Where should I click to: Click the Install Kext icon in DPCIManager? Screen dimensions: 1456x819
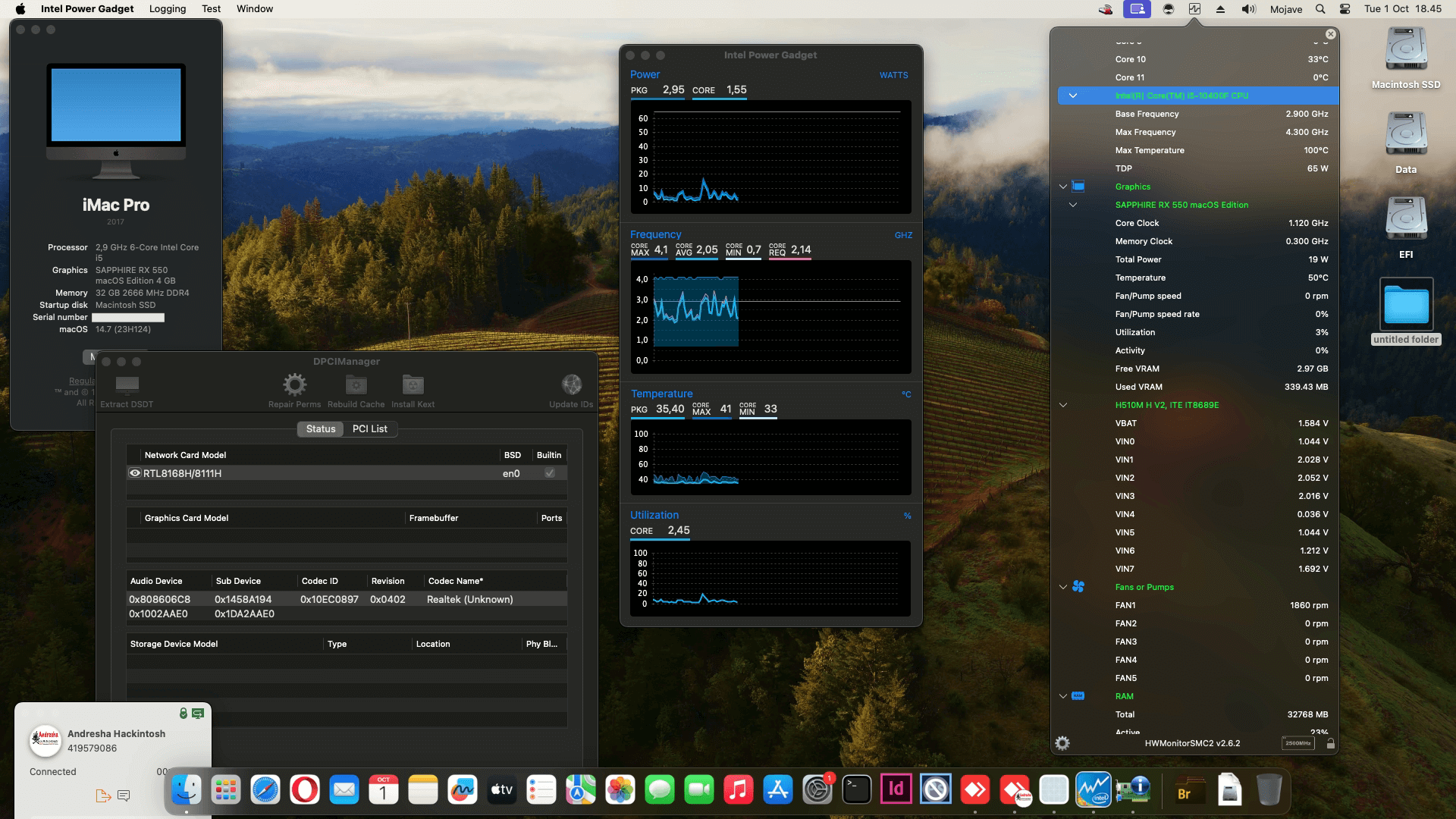(x=413, y=384)
